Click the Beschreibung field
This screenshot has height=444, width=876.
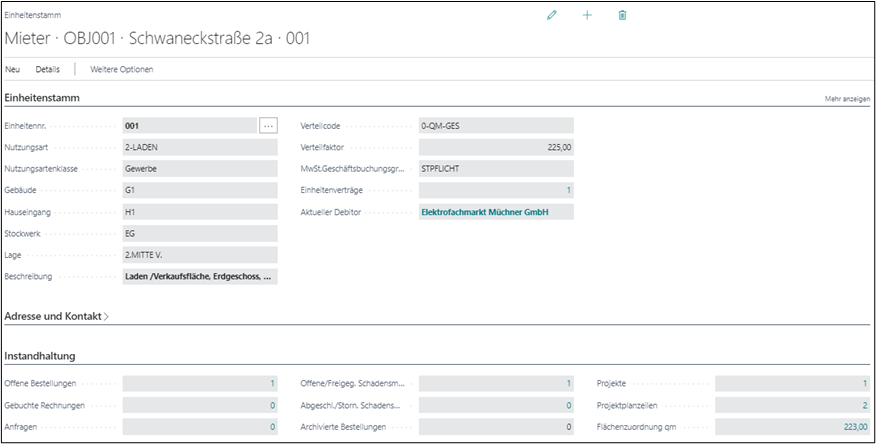point(198,277)
